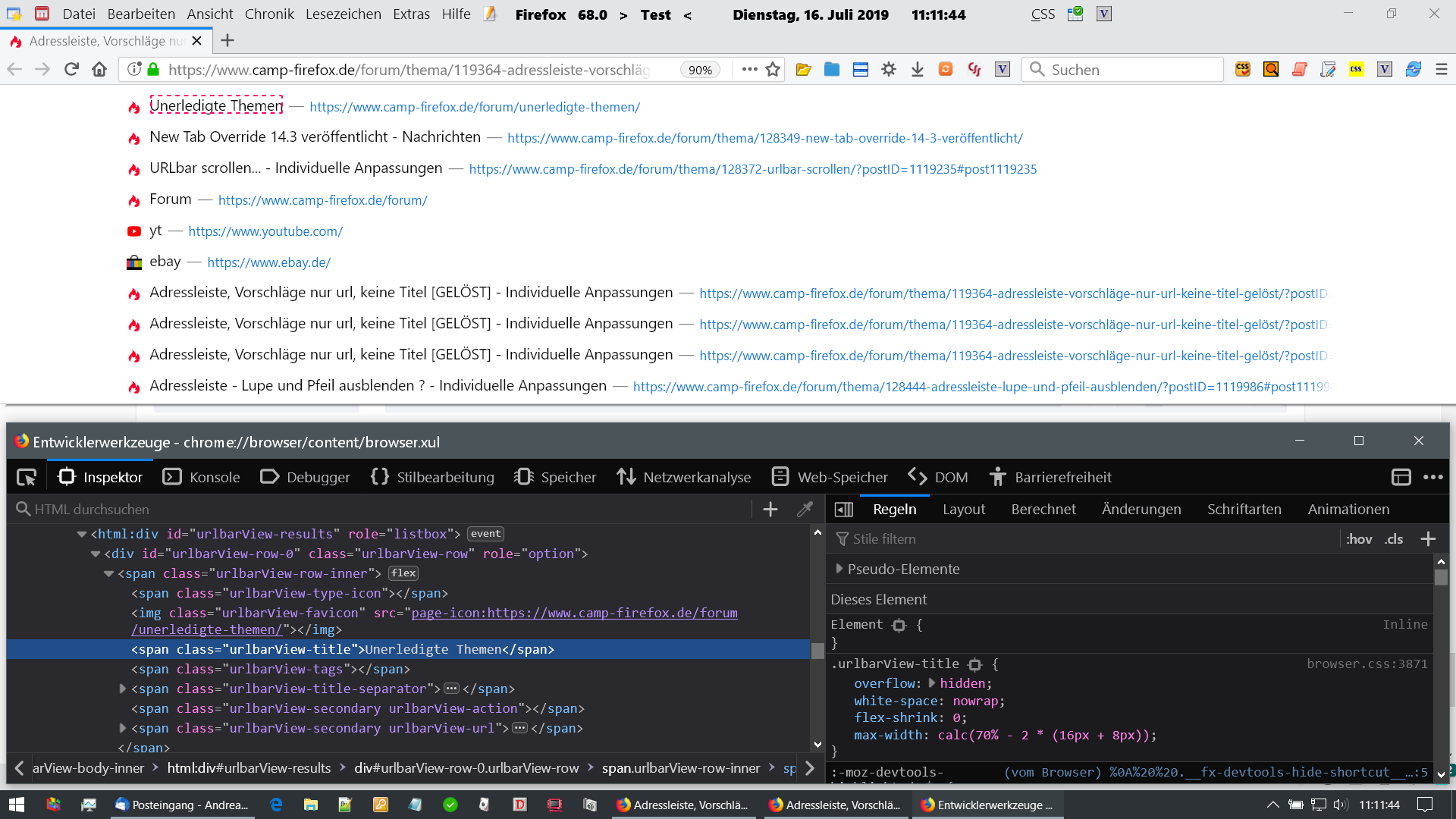
Task: Toggle the .cls class panel
Action: coord(1394,539)
